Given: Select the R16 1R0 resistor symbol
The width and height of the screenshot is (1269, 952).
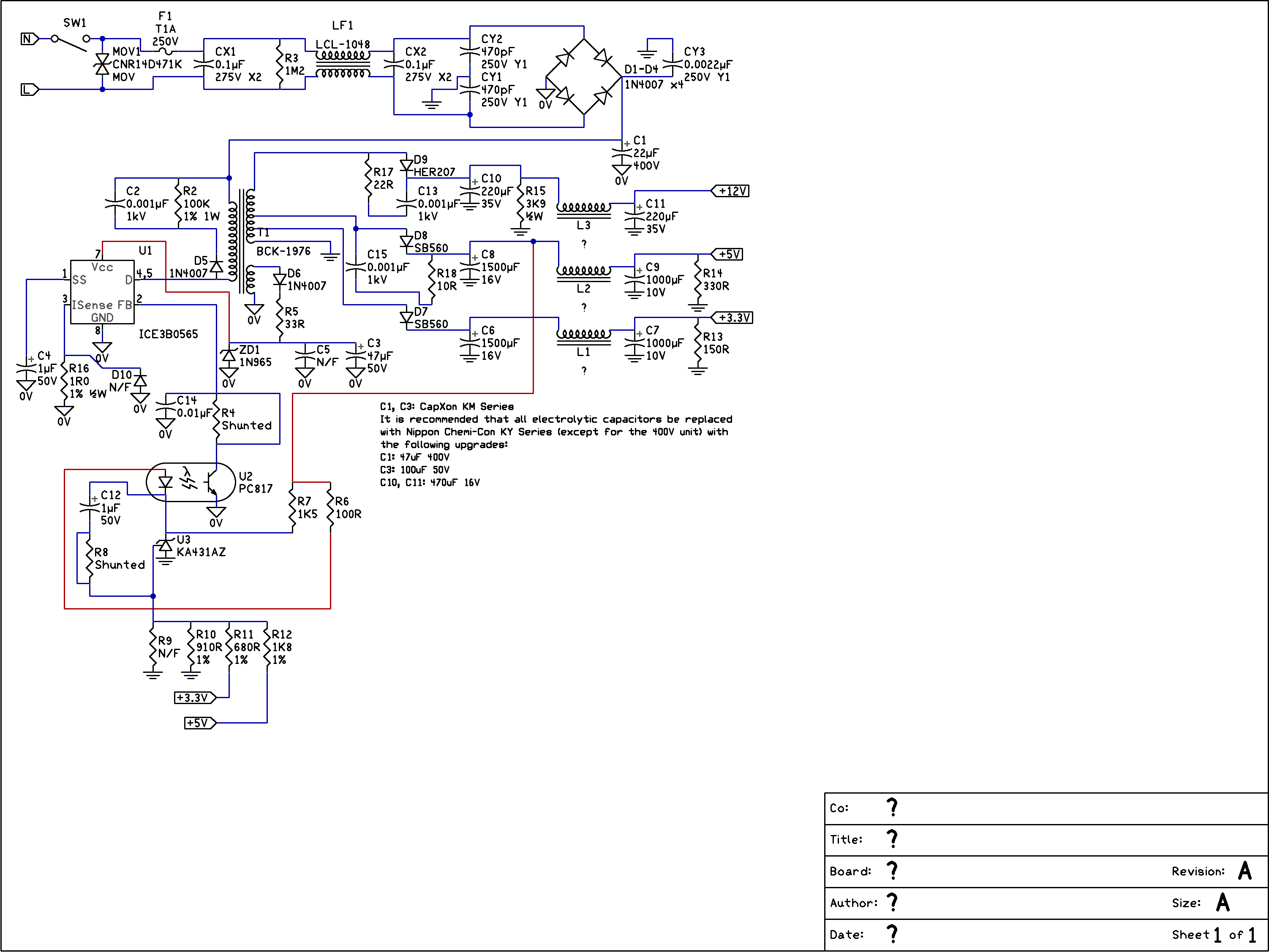Looking at the screenshot, I should 64,381.
